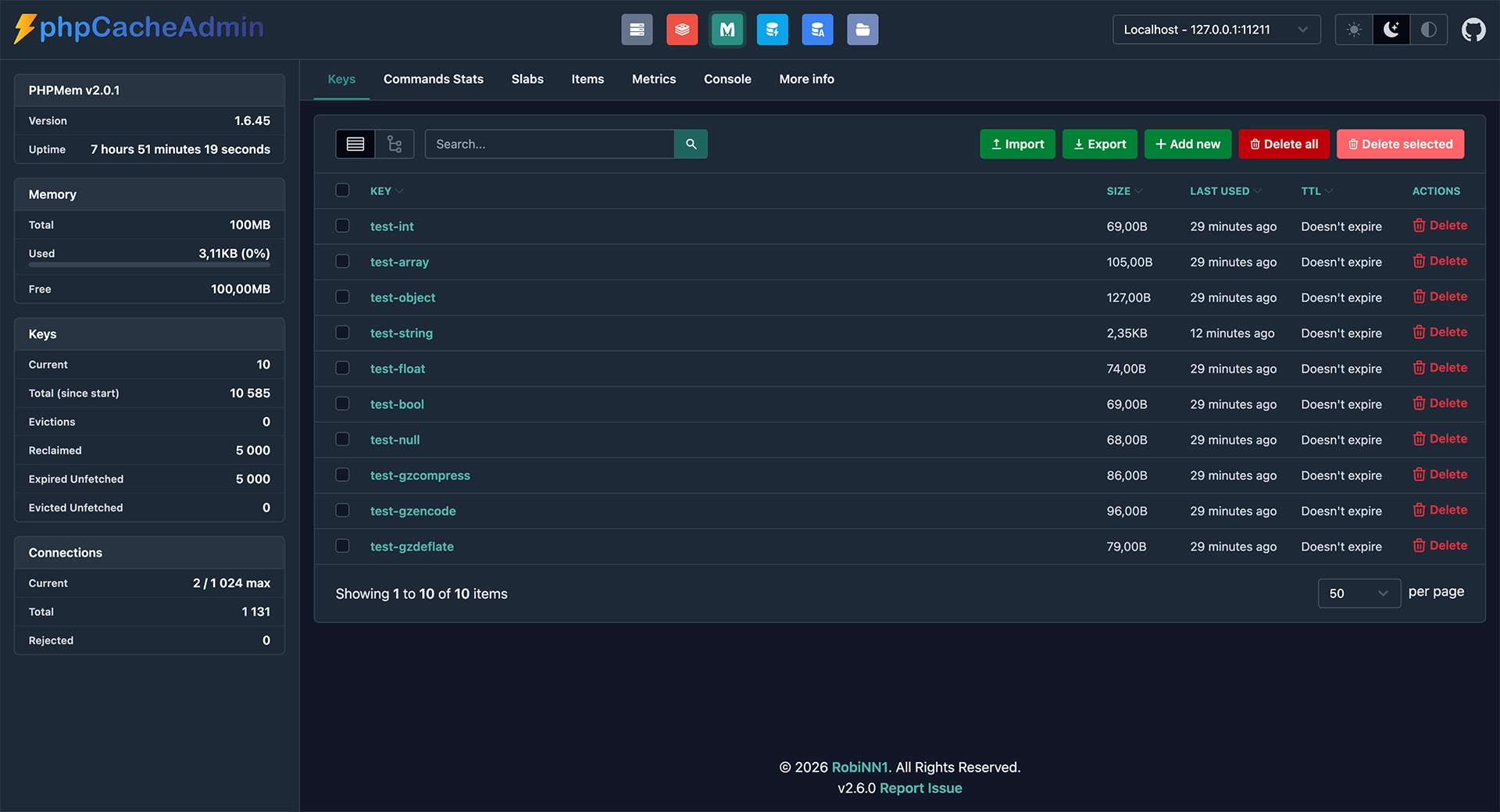Open the Localhost server selector dropdown
Viewport: 1500px width, 812px height.
[1216, 30]
